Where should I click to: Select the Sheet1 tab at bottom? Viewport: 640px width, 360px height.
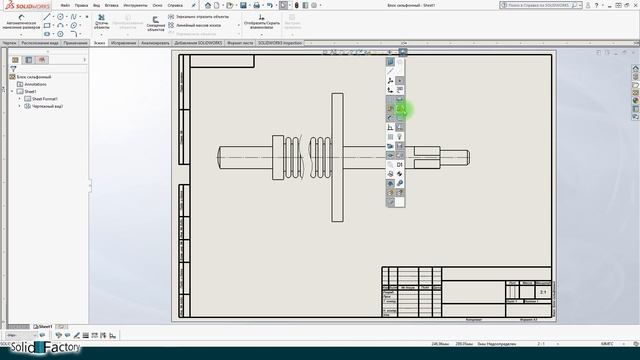pos(43,327)
